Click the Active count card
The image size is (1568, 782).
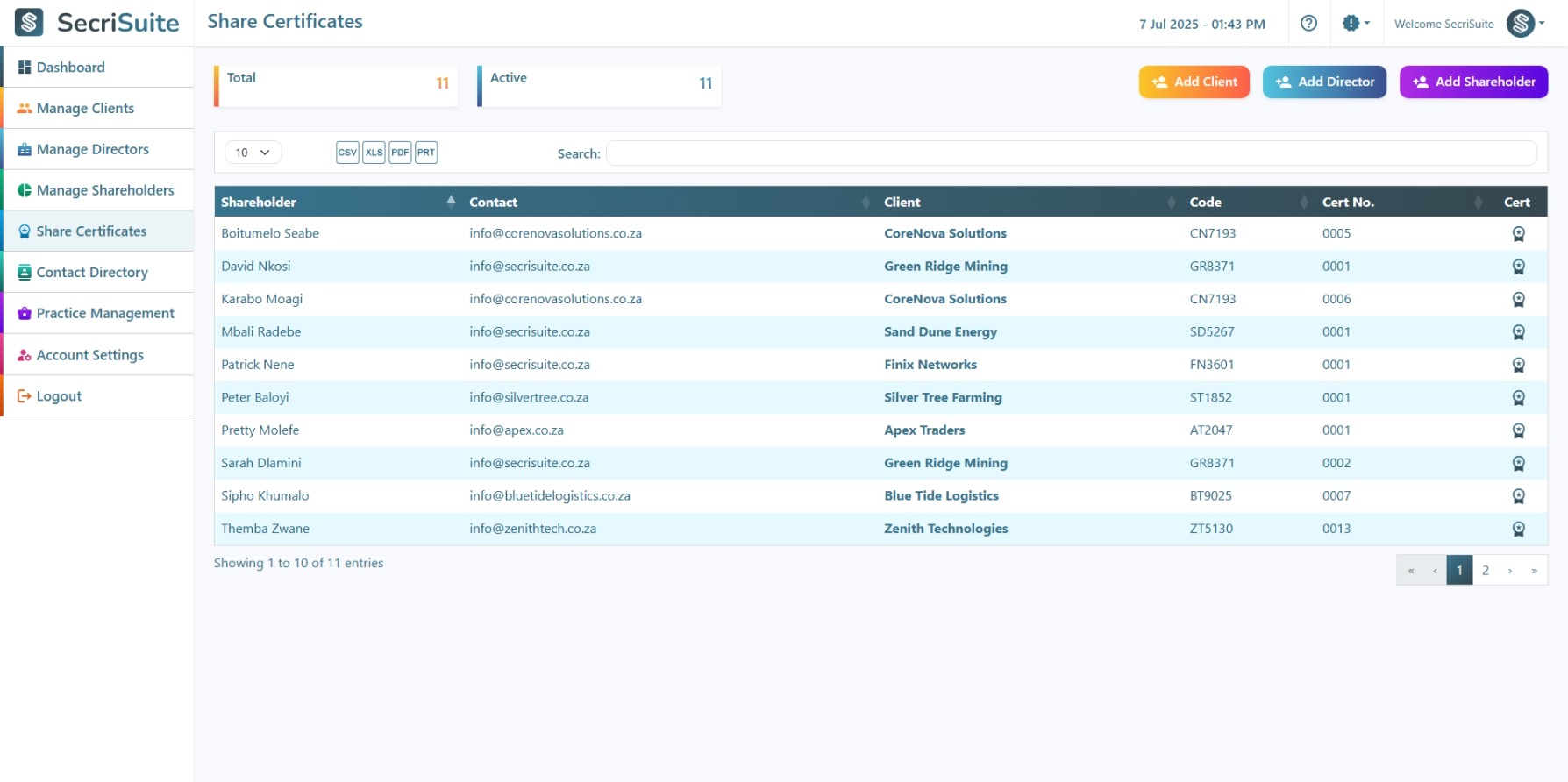(x=599, y=86)
